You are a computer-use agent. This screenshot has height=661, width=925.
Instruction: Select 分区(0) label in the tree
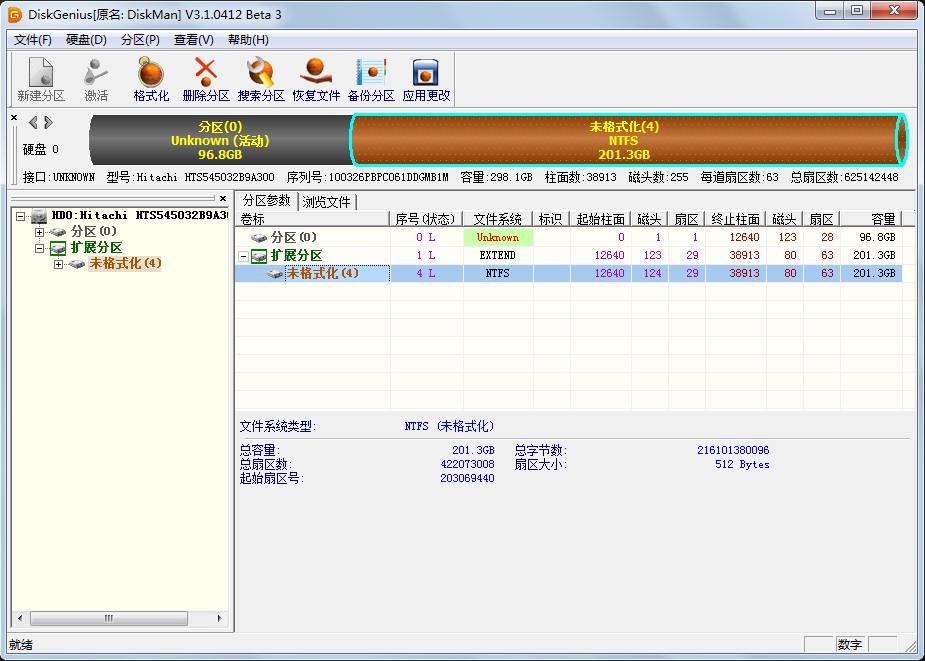(x=94, y=231)
